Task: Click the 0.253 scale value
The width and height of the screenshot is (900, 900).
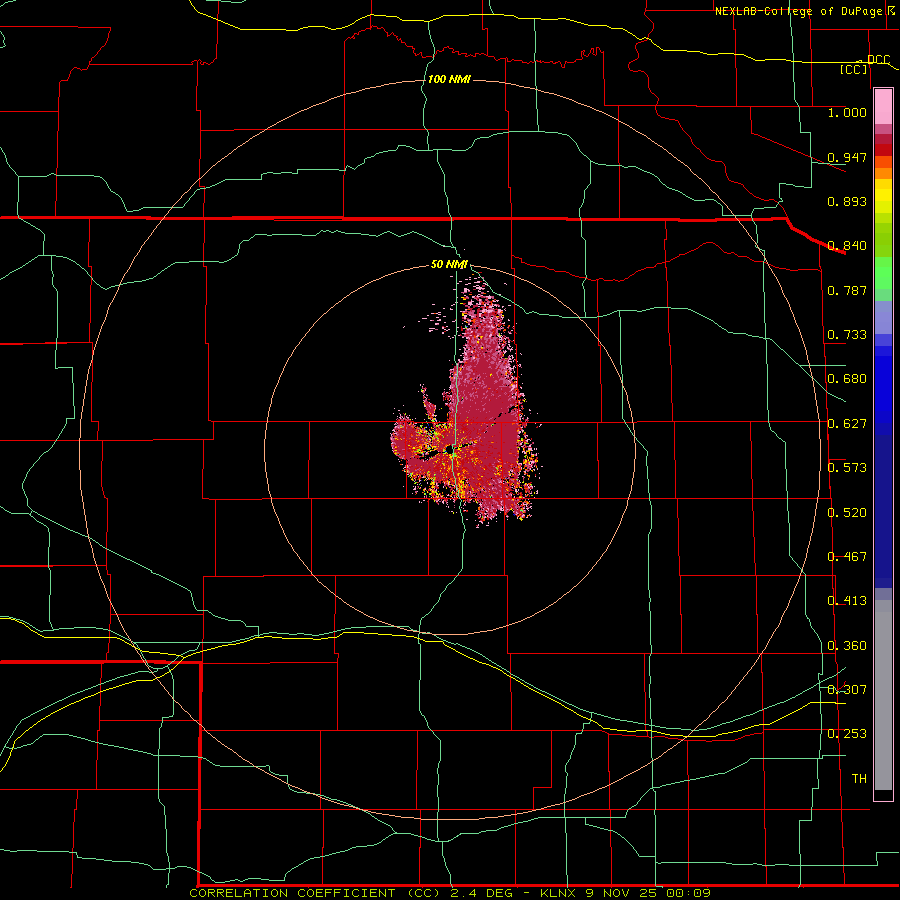Action: (x=847, y=734)
